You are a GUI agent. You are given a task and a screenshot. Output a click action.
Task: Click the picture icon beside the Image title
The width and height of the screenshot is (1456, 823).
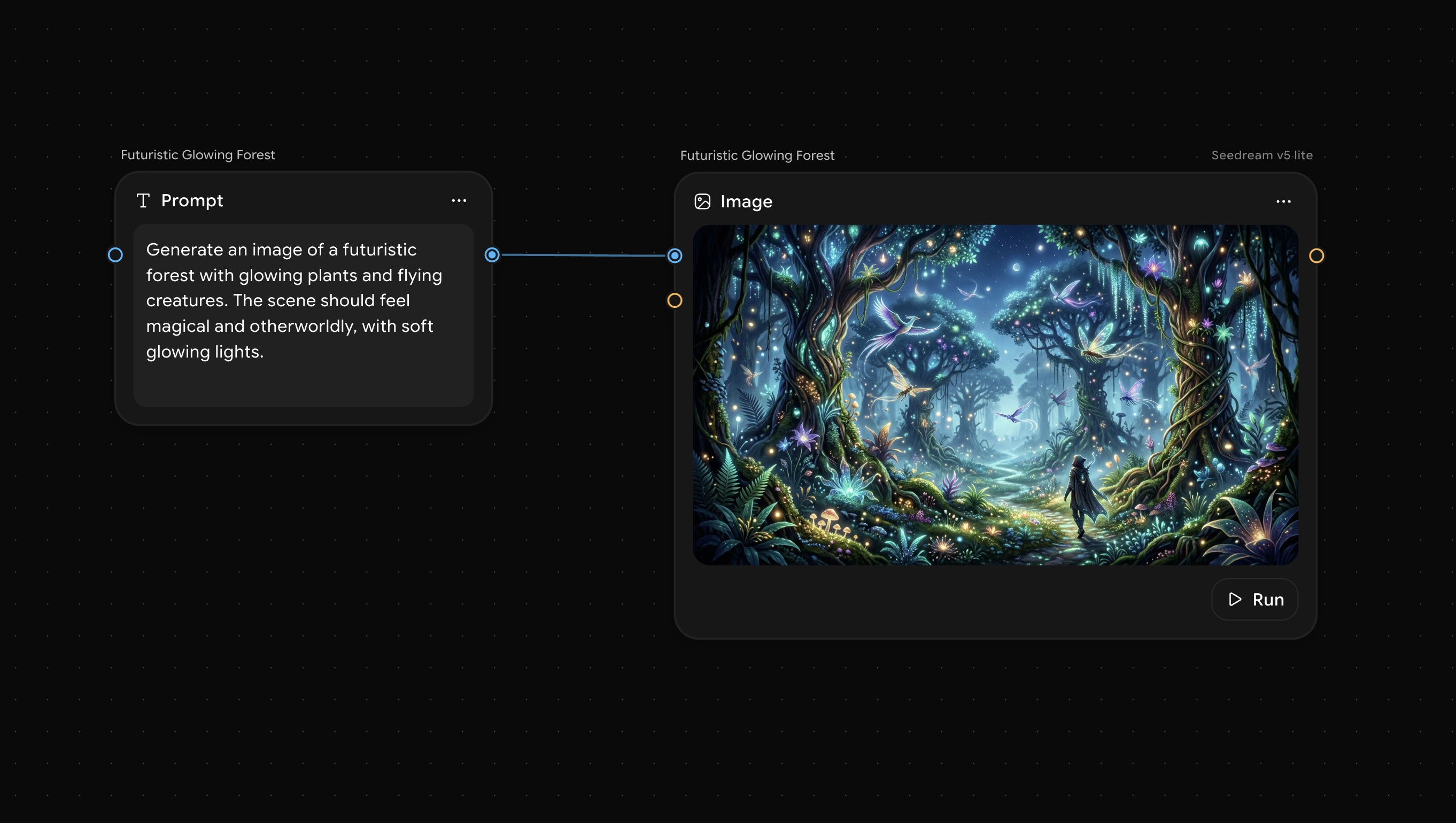coord(702,202)
